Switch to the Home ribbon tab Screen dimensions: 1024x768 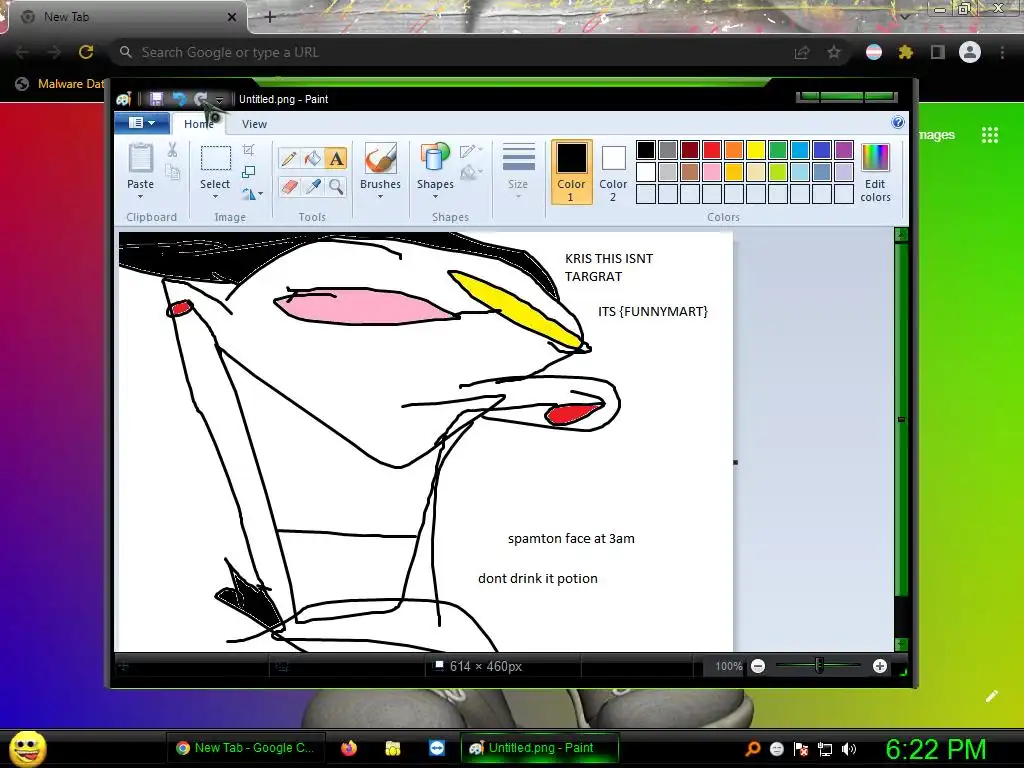tap(199, 123)
